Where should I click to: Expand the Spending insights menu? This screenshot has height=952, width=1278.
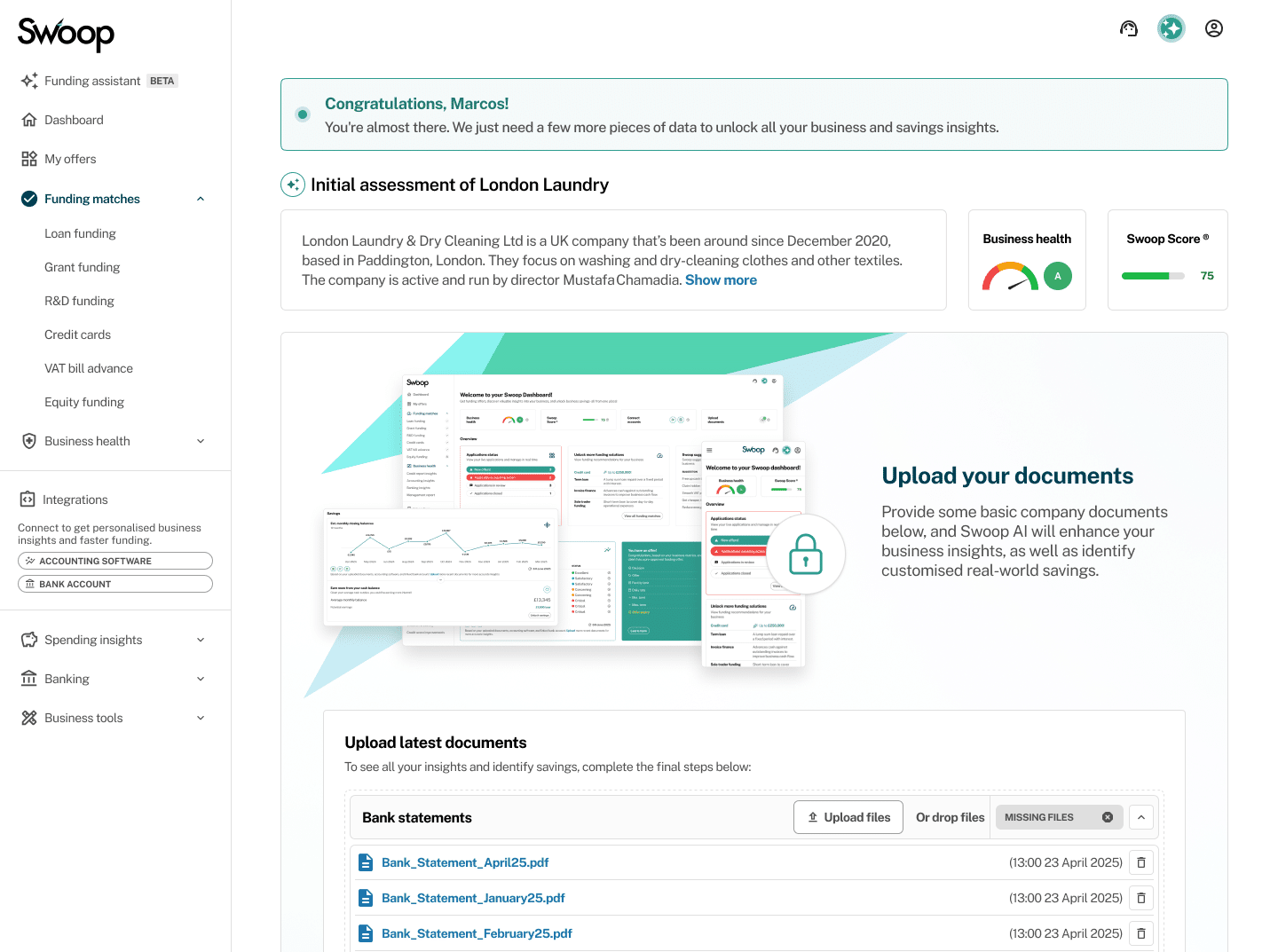click(x=201, y=640)
